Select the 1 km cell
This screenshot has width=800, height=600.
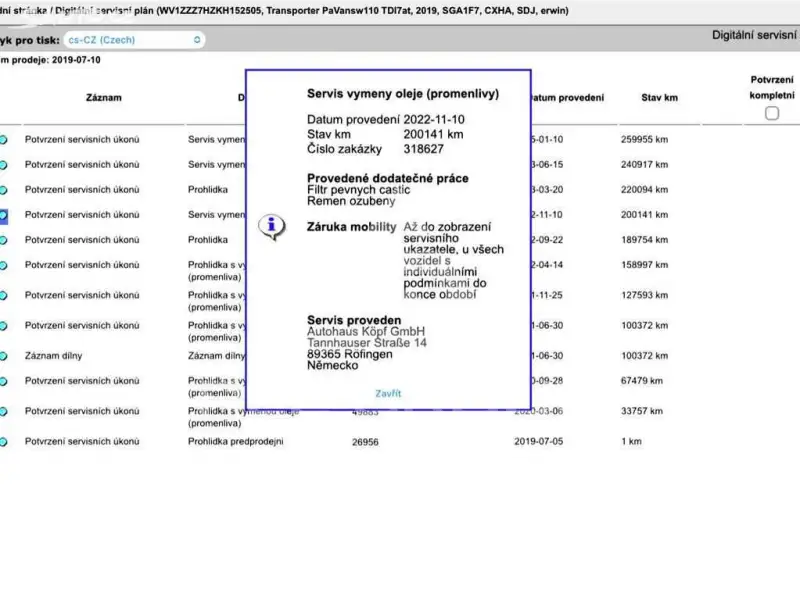631,441
